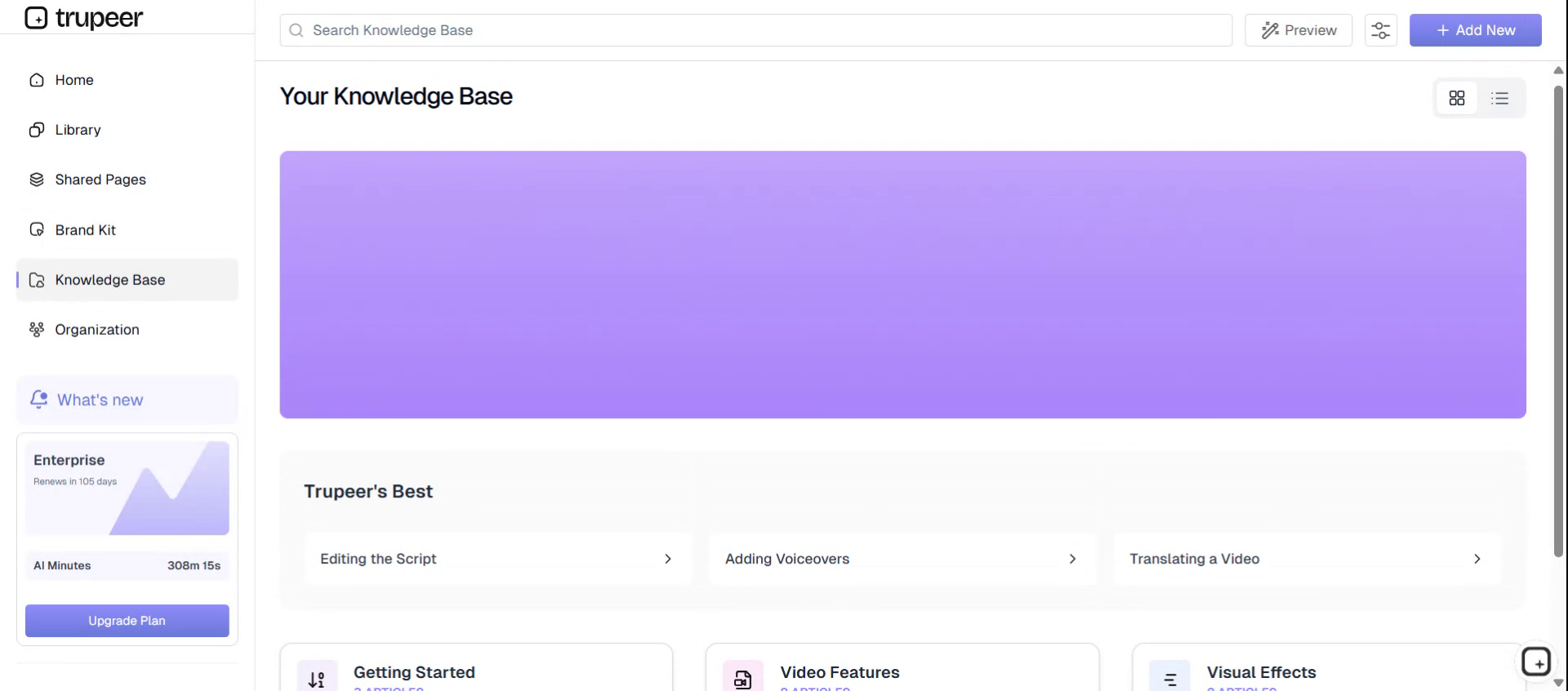Click the Enterprise plan card
1568x691 pixels.
[x=127, y=488]
